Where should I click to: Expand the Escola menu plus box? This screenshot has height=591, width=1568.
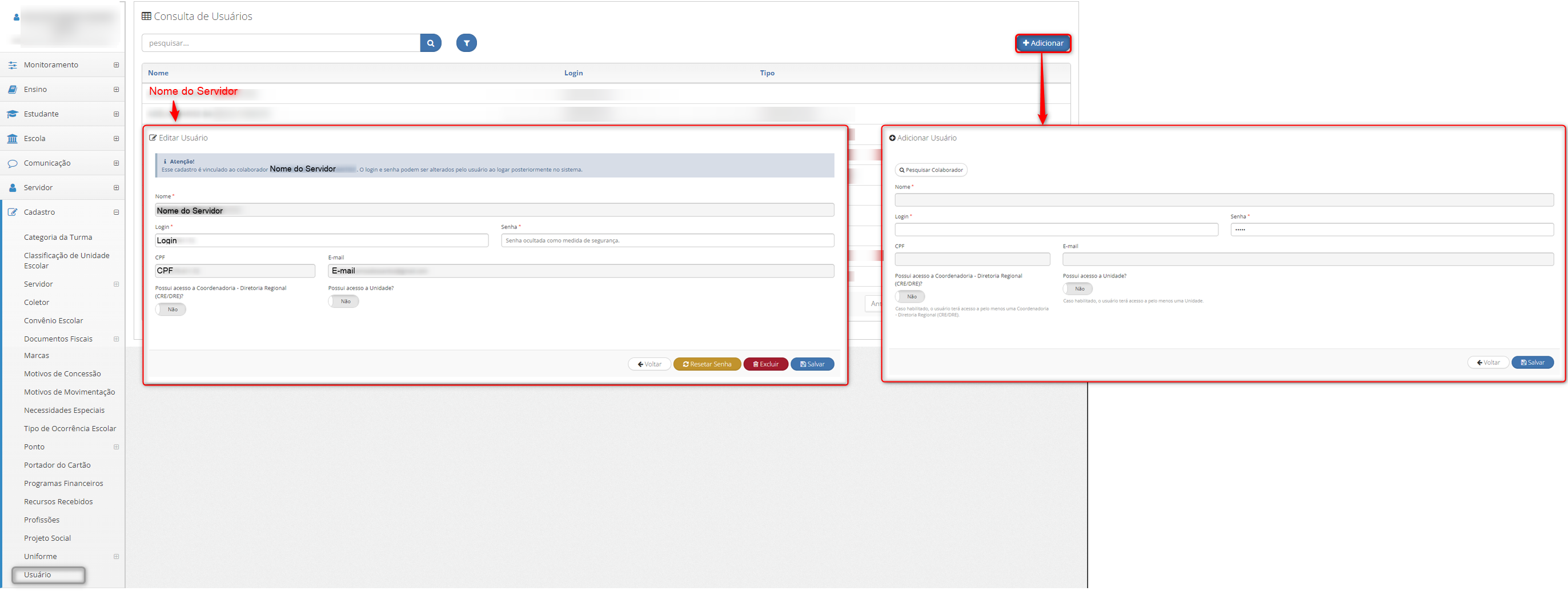[x=117, y=139]
